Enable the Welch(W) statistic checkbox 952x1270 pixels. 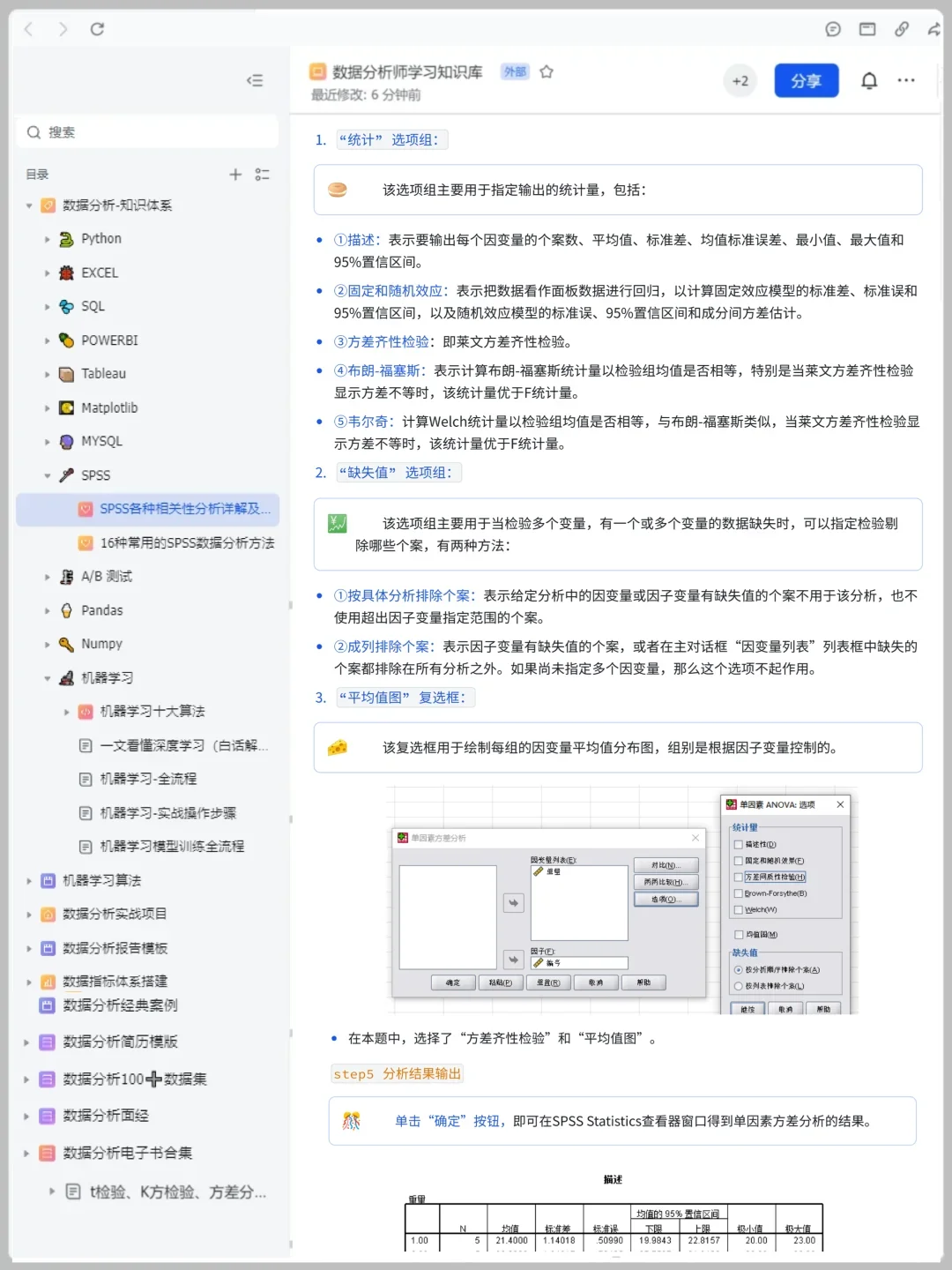coord(738,910)
